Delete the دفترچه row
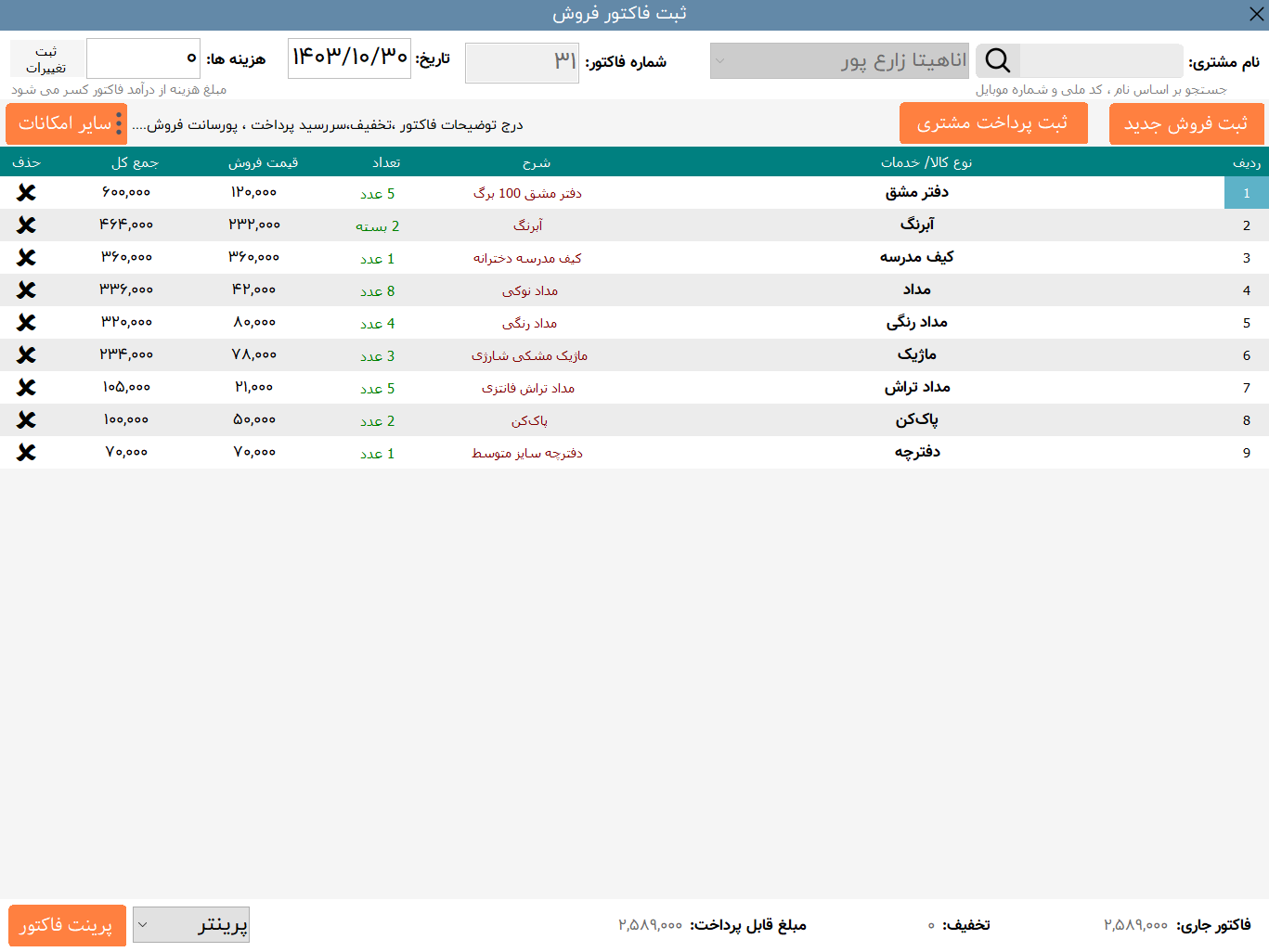The image size is (1269, 952). coord(26,452)
